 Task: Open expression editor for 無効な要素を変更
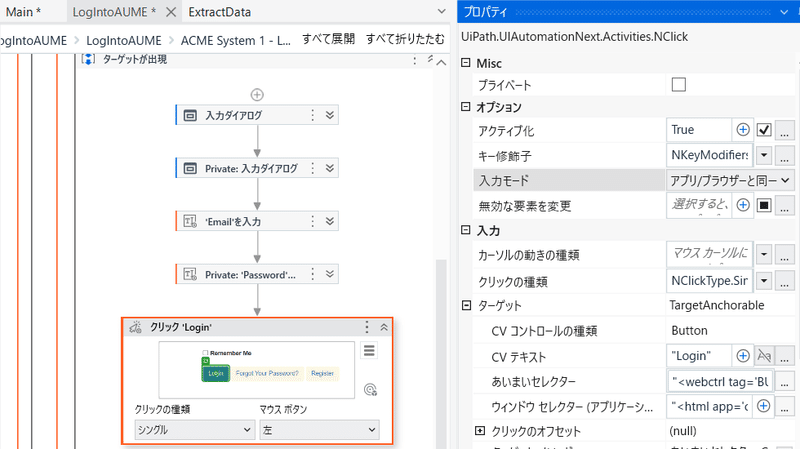(x=785, y=206)
